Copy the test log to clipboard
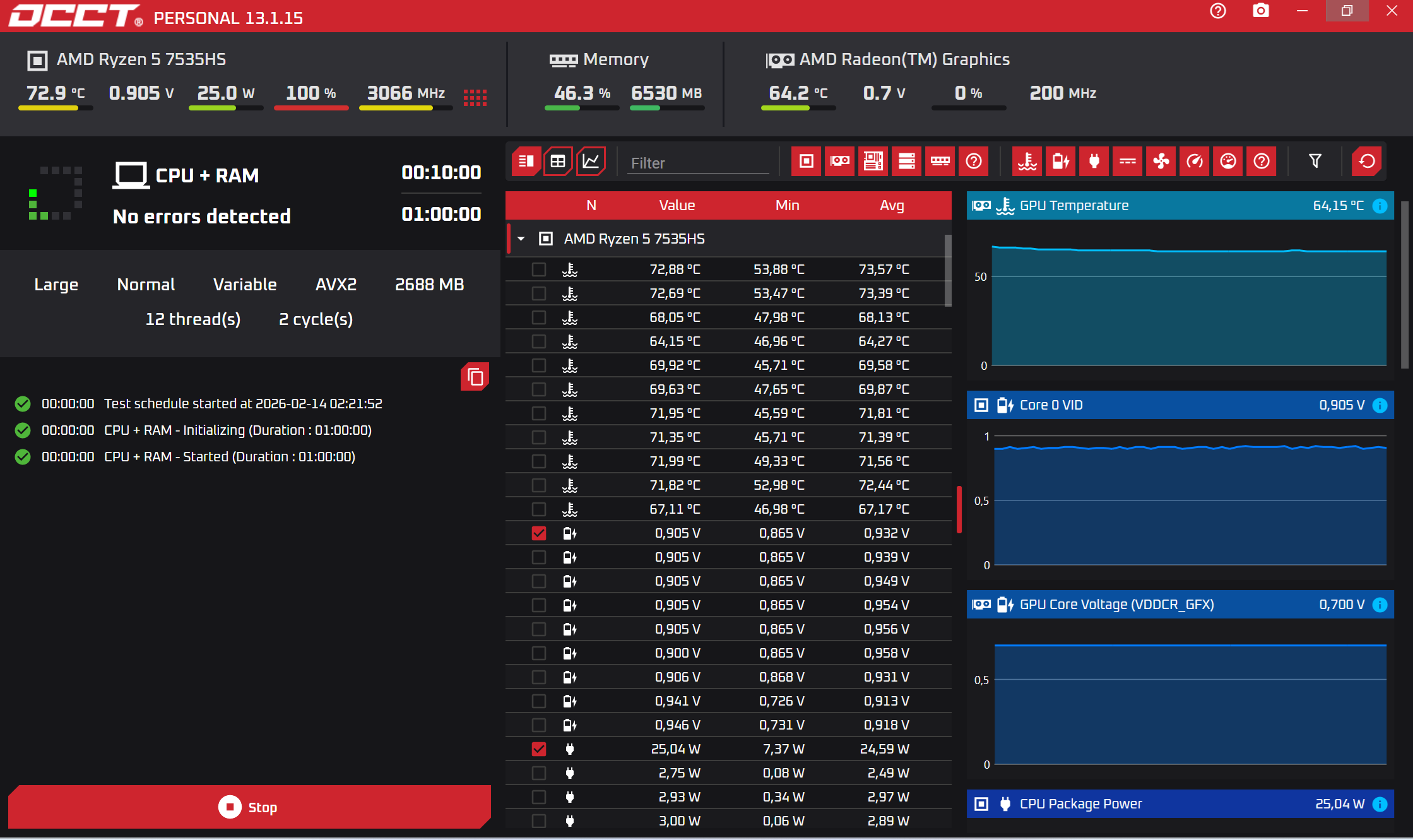This screenshot has width=1413, height=840. pyautogui.click(x=475, y=377)
